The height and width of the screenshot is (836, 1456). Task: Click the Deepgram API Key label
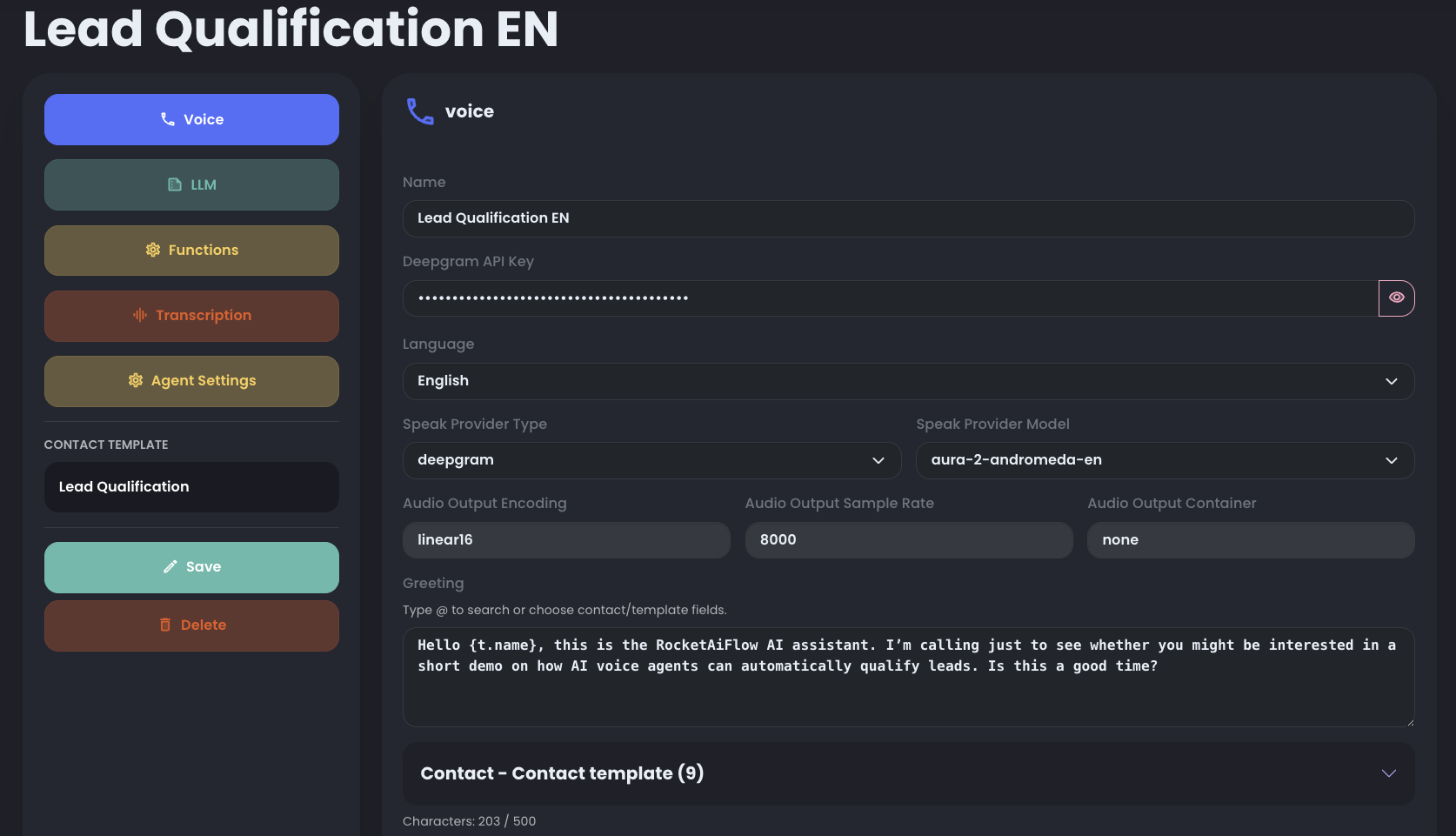tap(468, 262)
